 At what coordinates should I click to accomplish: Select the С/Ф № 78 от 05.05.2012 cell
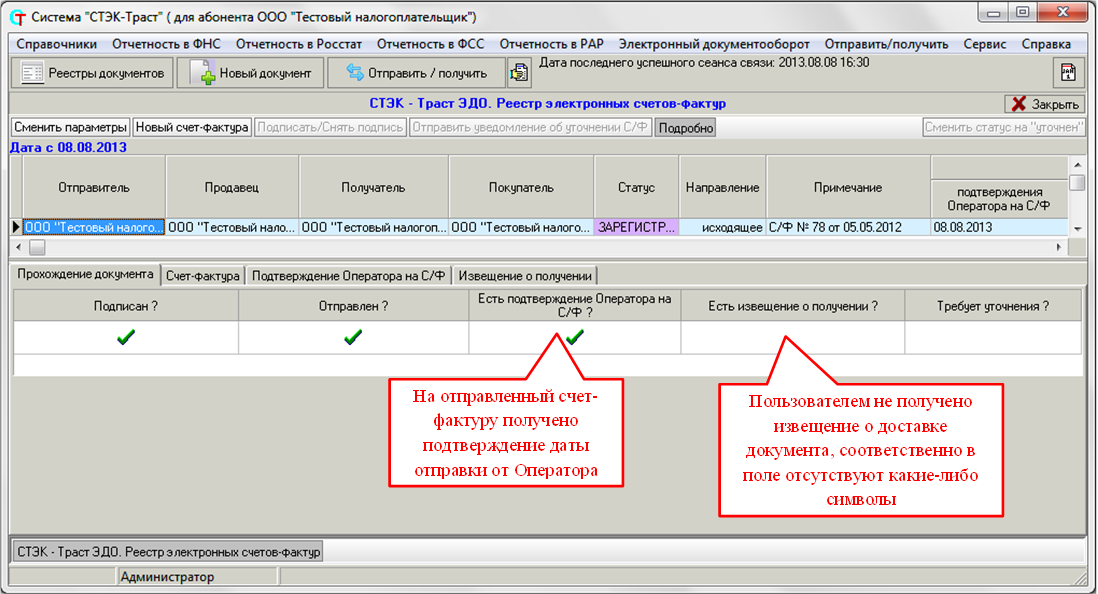click(848, 228)
